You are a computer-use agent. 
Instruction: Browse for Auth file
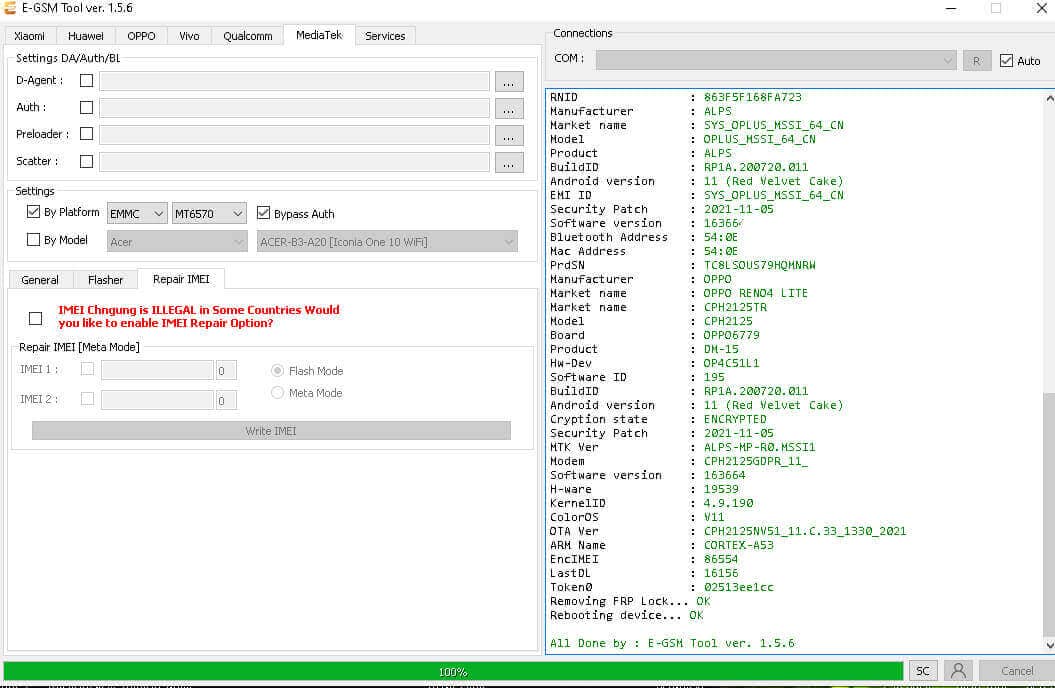(x=509, y=108)
